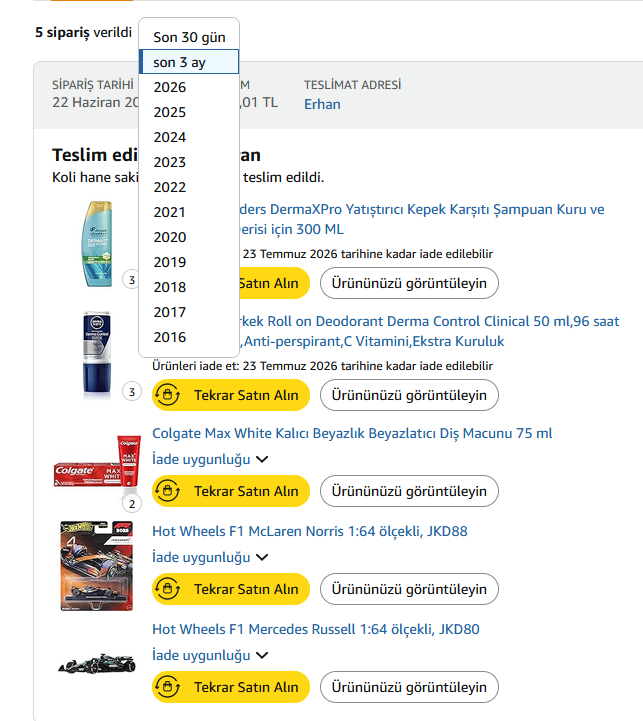Select 'Son 30 gün' from the dropdown list
The height and width of the screenshot is (721, 643).
click(189, 37)
